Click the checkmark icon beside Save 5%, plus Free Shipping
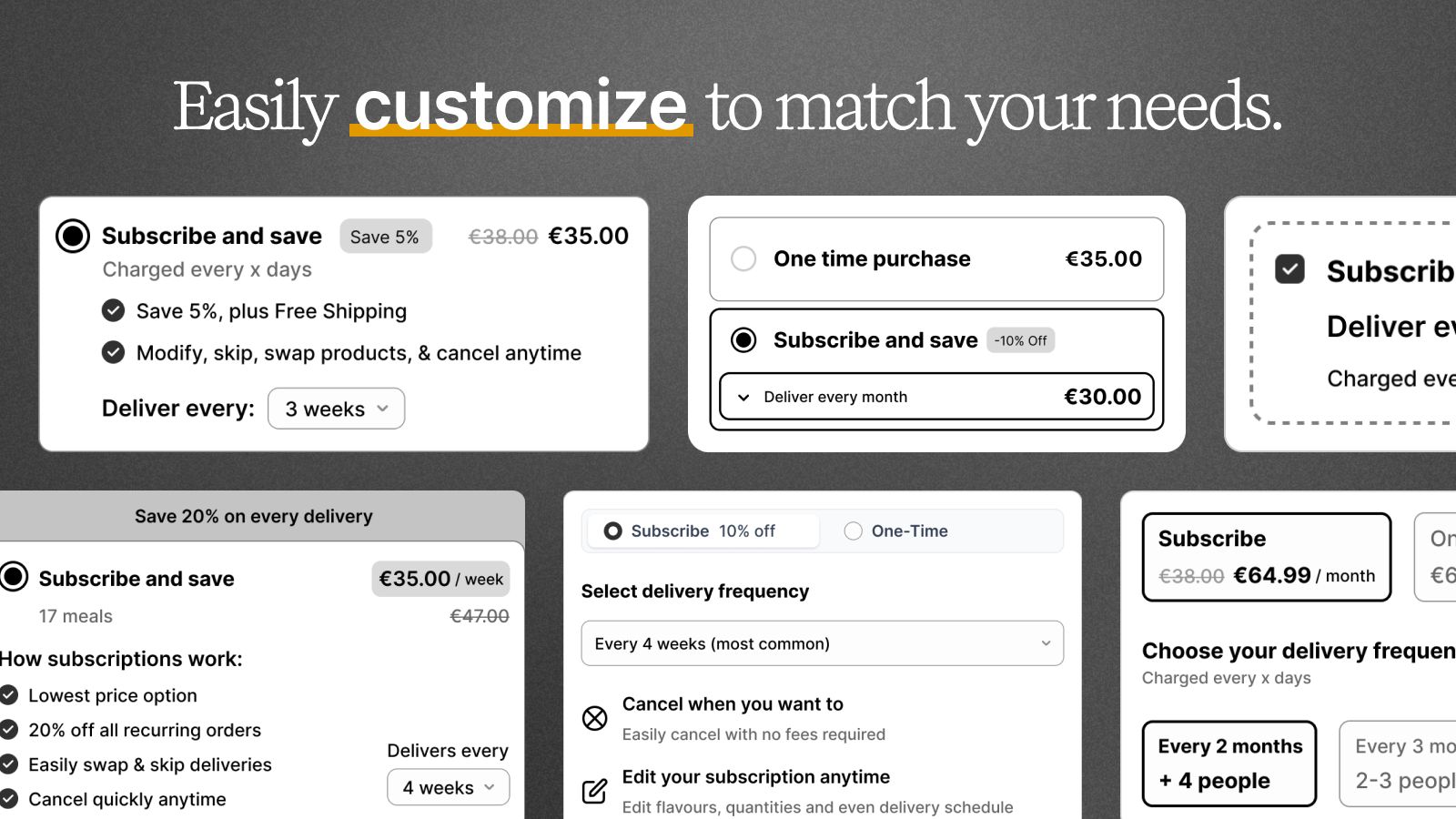This screenshot has height=819, width=1456. pyautogui.click(x=113, y=310)
